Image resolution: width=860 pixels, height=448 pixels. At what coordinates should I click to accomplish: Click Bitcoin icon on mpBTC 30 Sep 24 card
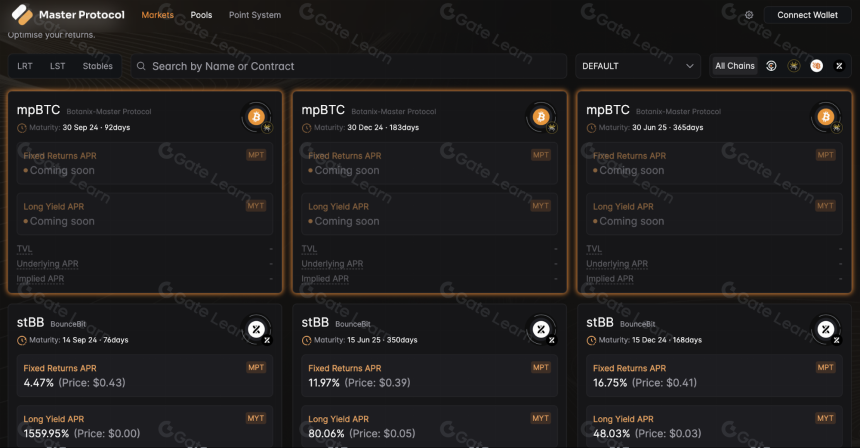pos(256,116)
